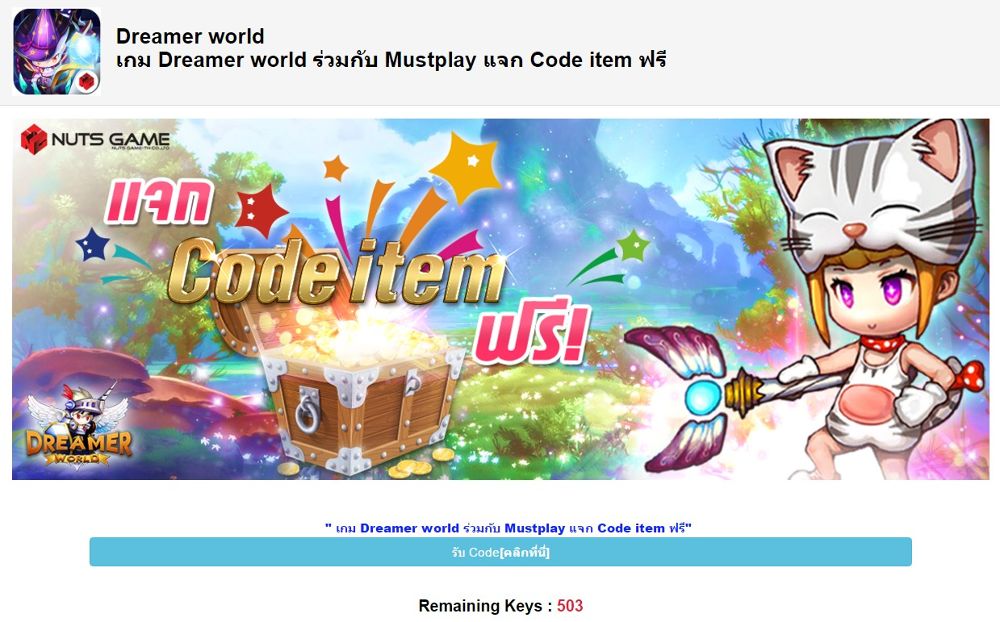Click the Remaining Keys 503 counter

pyautogui.click(x=501, y=605)
